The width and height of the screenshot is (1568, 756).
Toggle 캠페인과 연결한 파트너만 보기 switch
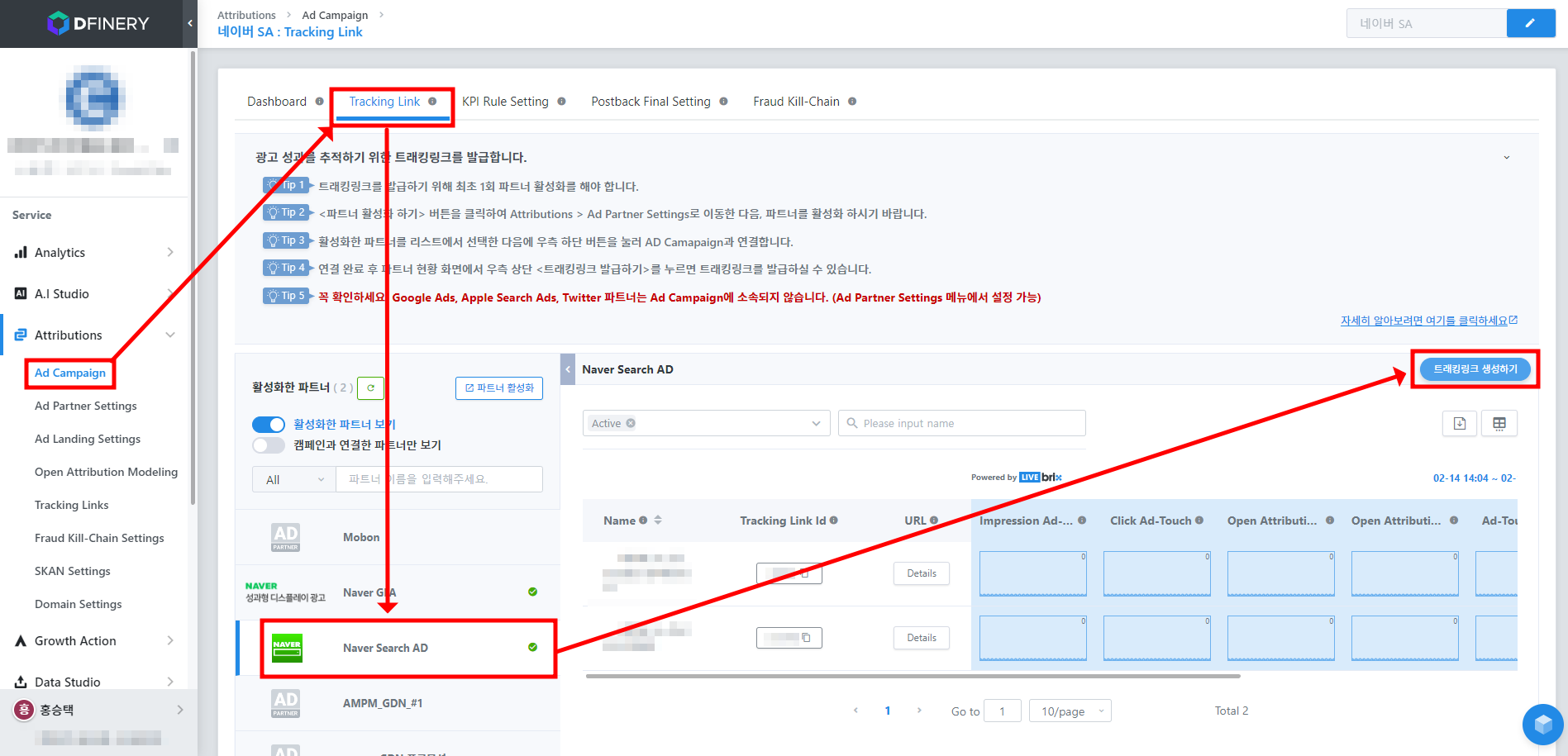point(269,445)
